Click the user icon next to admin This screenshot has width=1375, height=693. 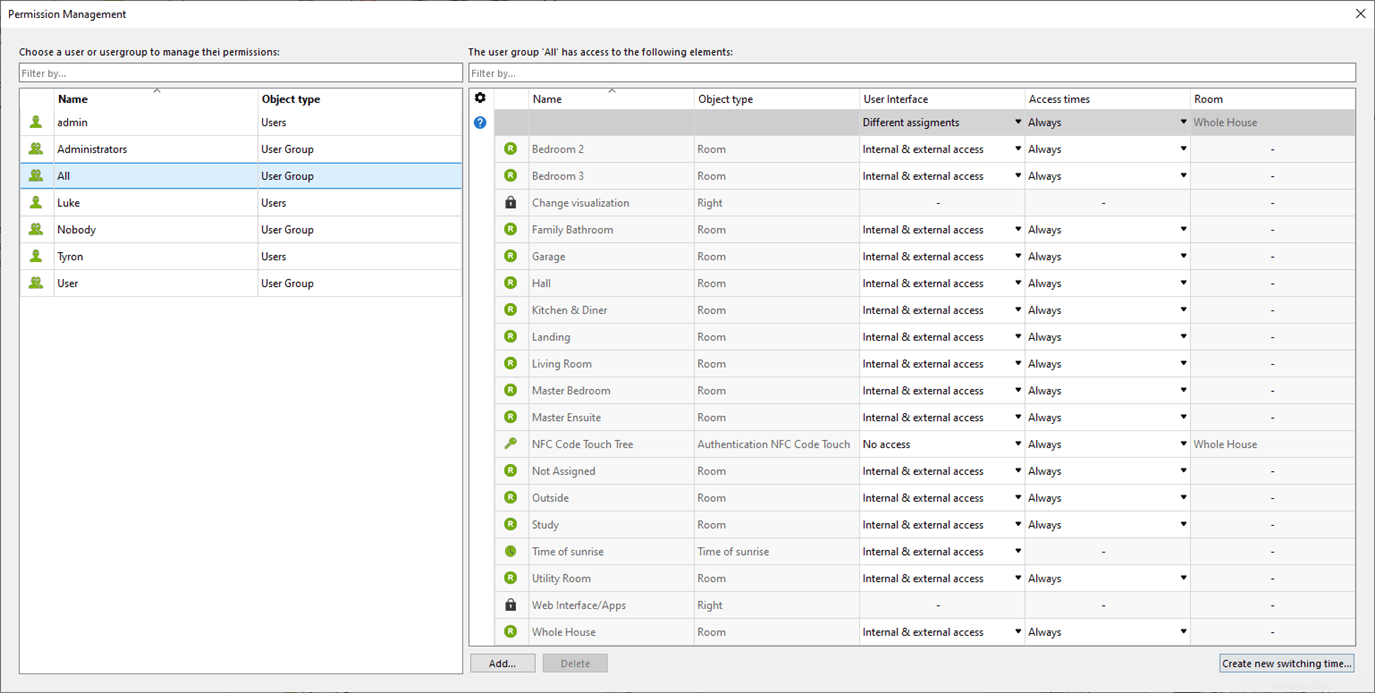pos(36,122)
